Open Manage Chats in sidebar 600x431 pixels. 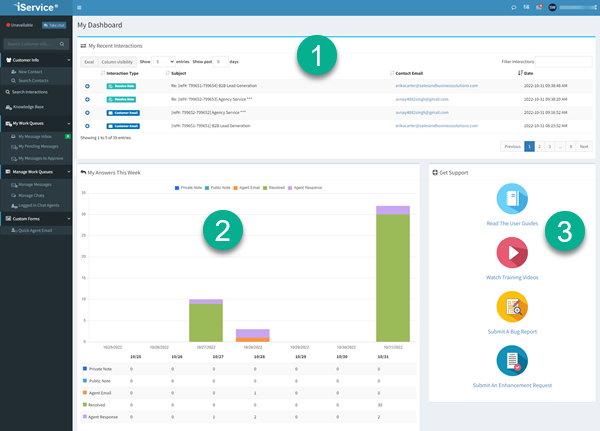click(x=28, y=196)
